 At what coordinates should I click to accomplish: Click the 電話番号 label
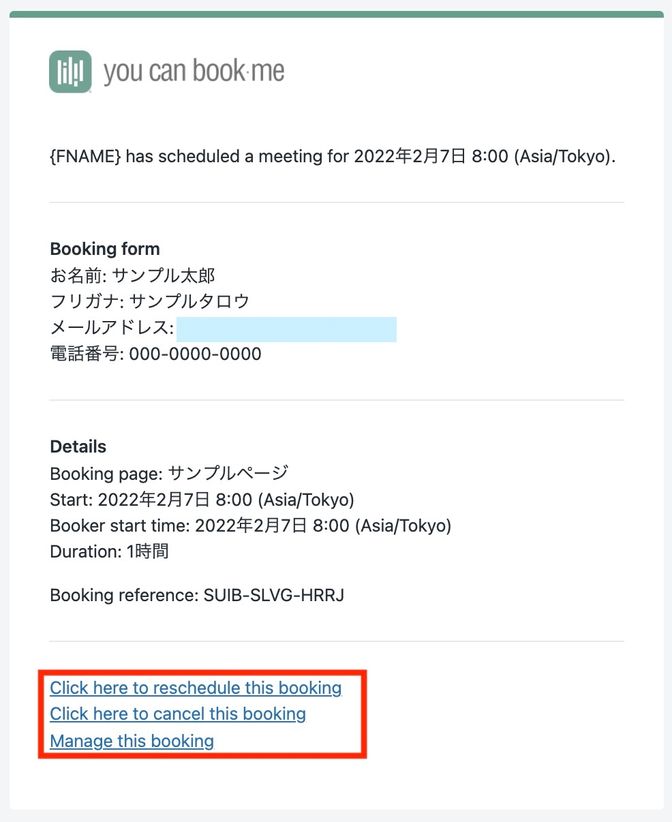(86, 354)
